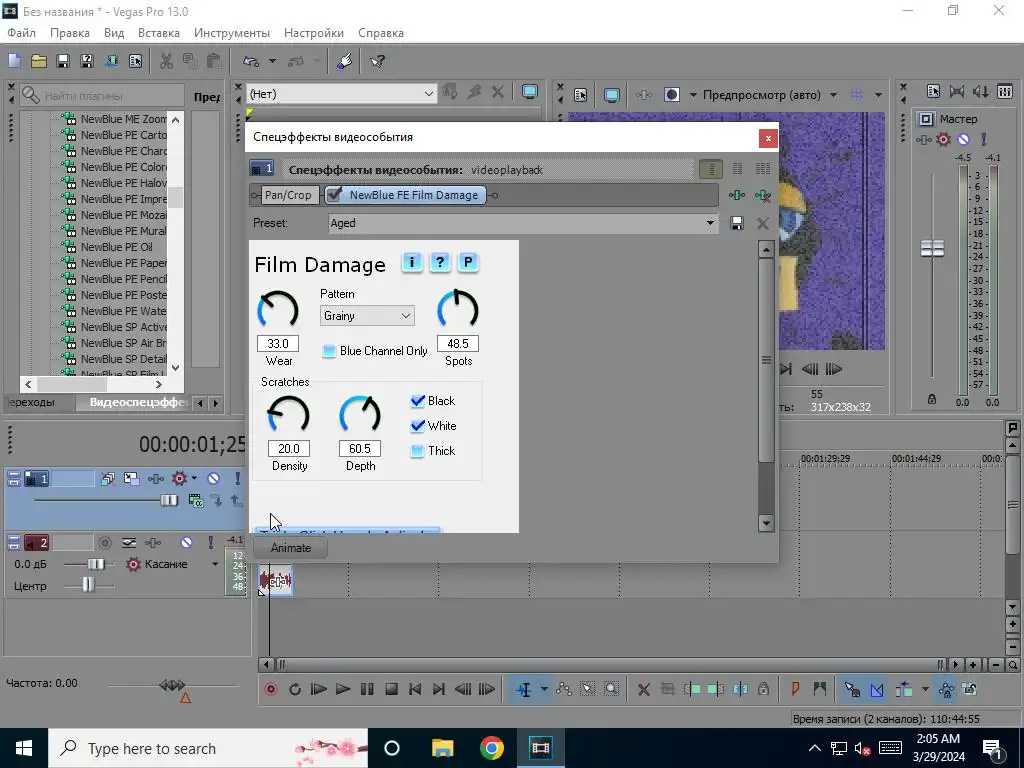Mute audio track 2
1024x768 pixels.
point(186,543)
